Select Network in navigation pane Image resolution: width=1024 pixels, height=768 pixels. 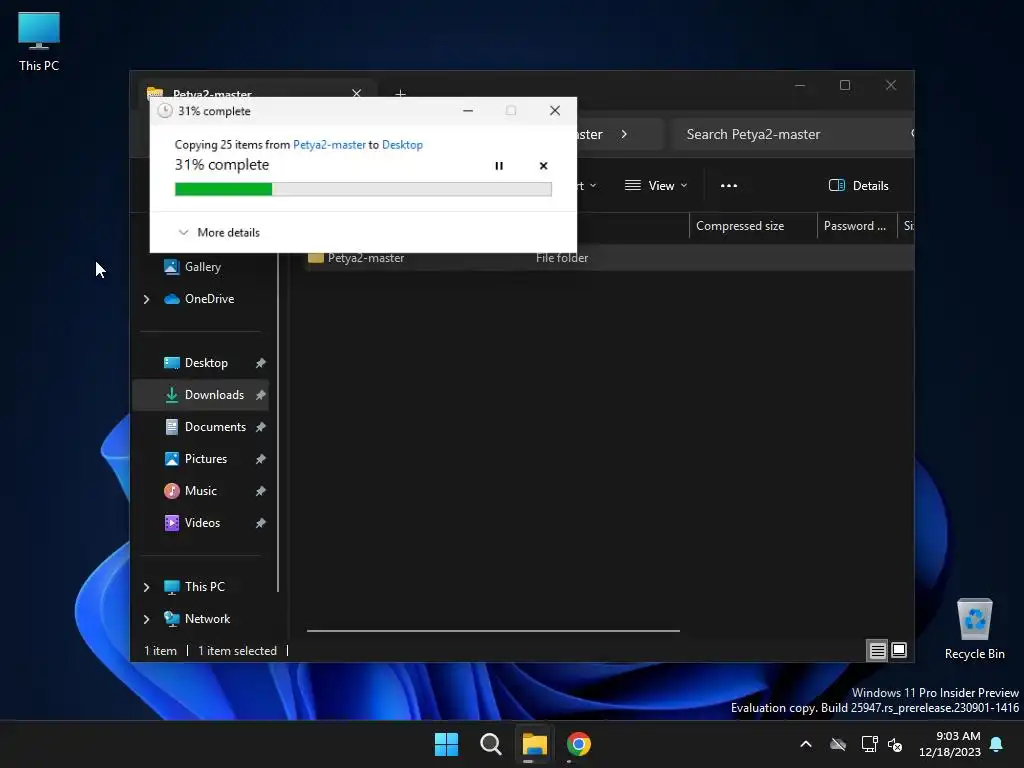click(207, 619)
